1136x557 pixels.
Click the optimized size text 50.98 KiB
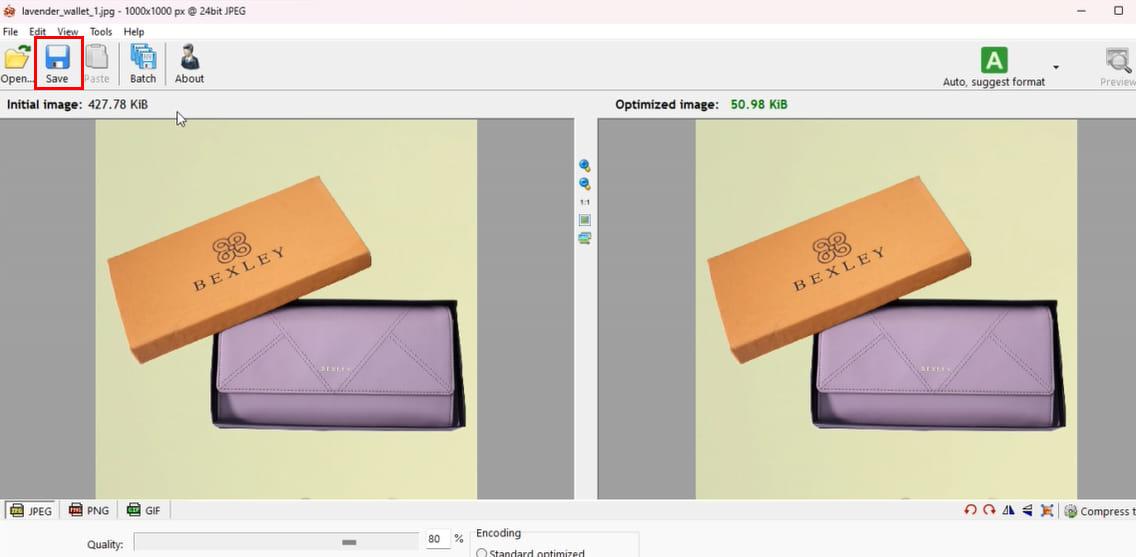[759, 104]
